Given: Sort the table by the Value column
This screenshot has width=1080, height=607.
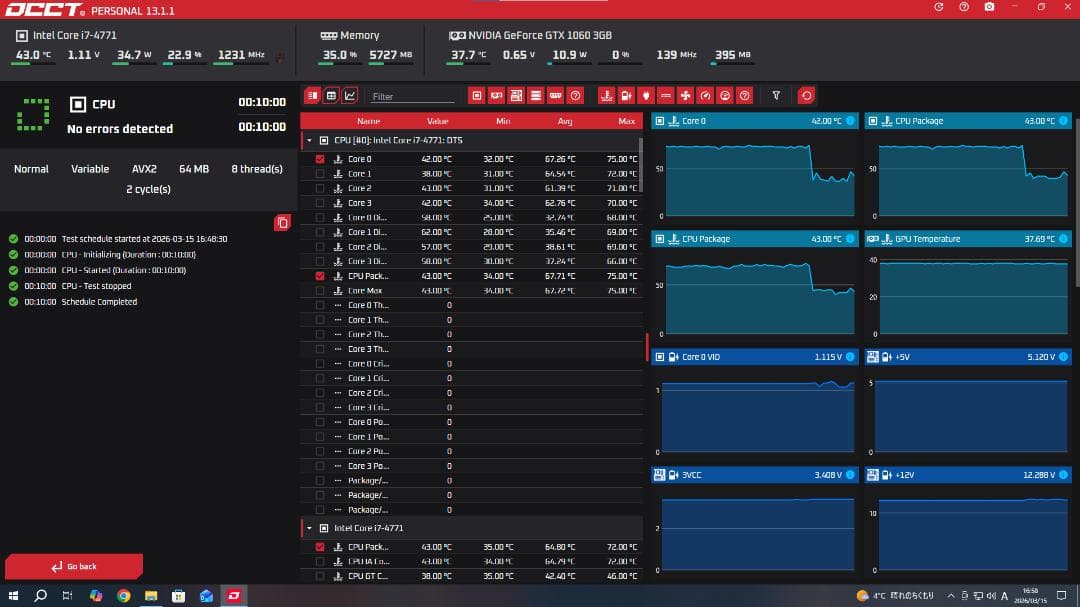Looking at the screenshot, I should tap(437, 121).
